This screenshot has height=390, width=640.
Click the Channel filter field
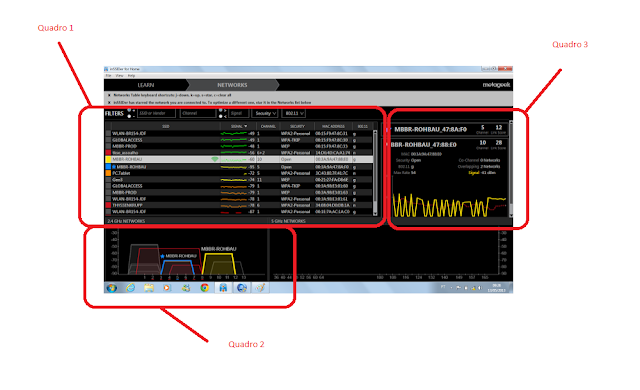pos(198,113)
